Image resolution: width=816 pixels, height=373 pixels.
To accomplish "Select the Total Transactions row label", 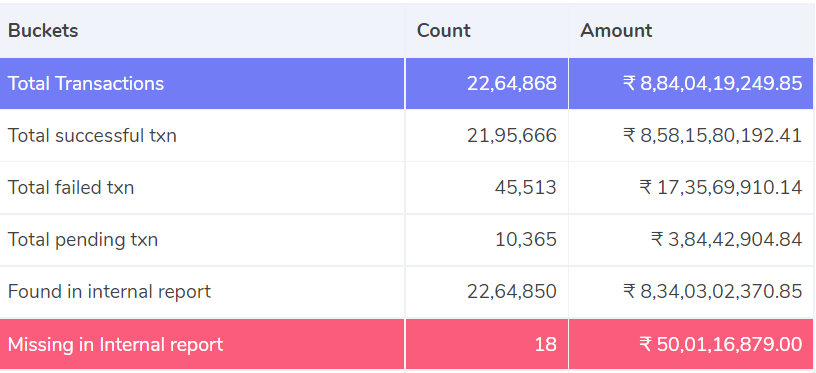I will point(86,83).
